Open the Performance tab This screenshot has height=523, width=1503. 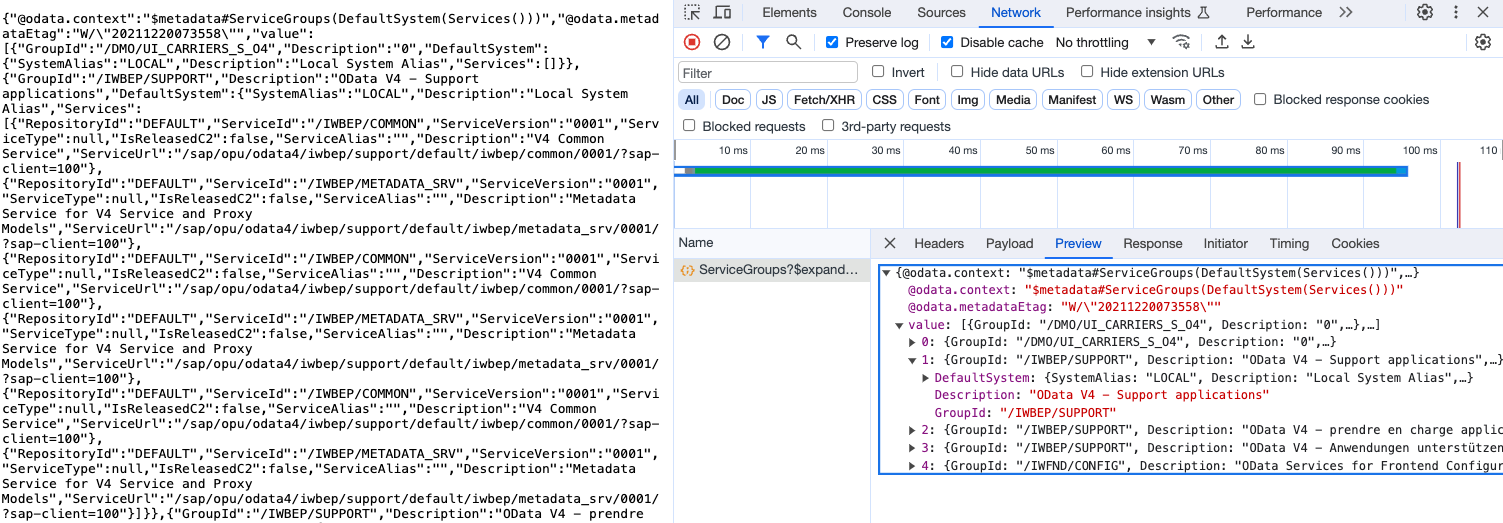pos(1284,12)
